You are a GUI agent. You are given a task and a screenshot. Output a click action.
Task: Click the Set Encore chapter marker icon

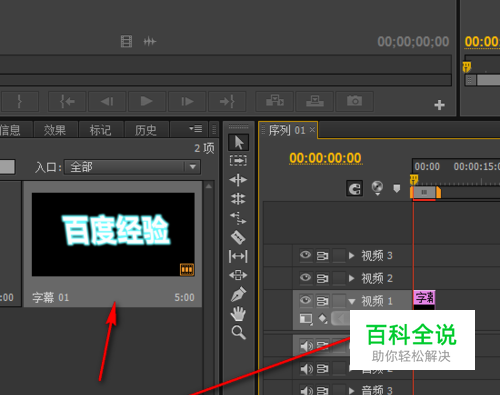tap(377, 188)
